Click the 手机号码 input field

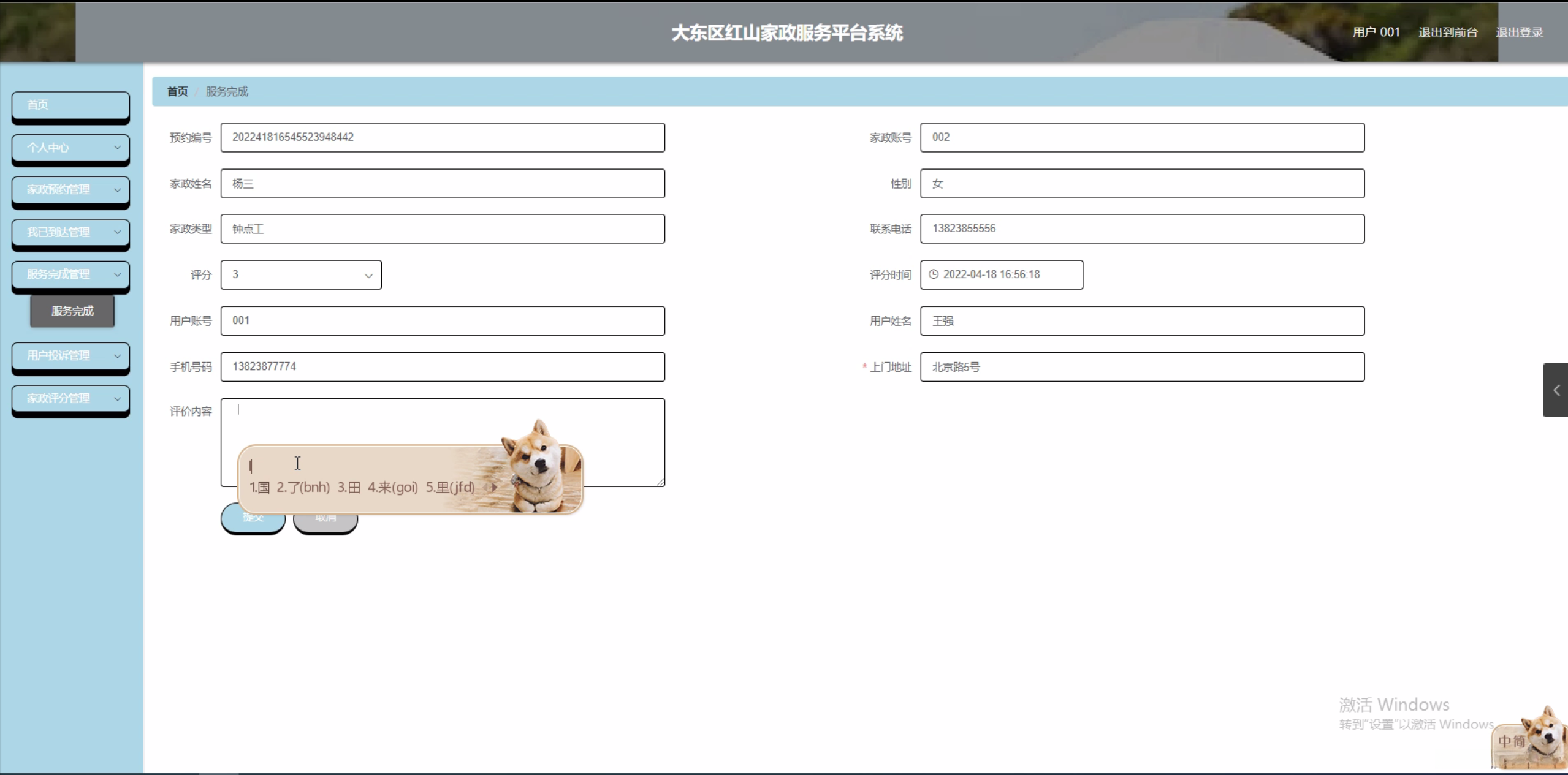(443, 367)
